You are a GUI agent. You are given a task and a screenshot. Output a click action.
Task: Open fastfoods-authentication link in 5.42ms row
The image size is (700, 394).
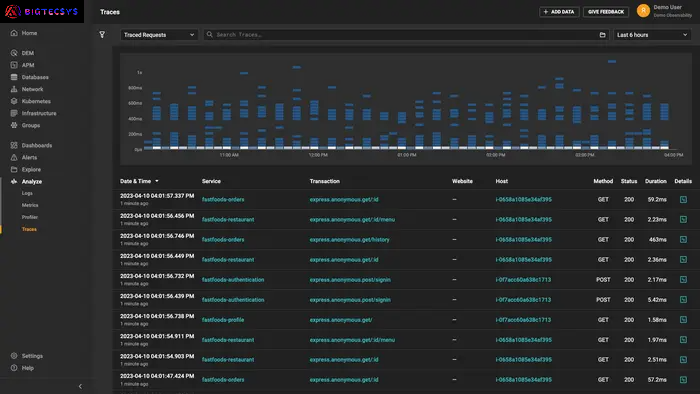tap(233, 300)
